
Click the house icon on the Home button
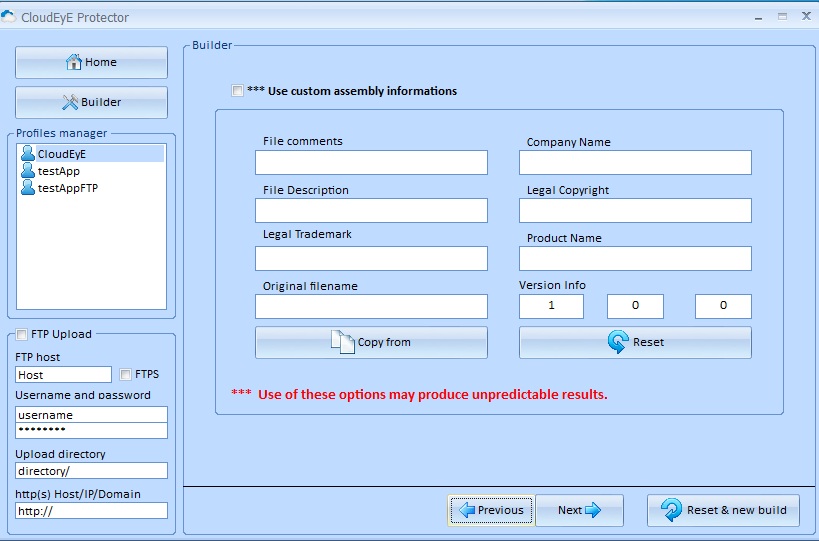click(74, 62)
